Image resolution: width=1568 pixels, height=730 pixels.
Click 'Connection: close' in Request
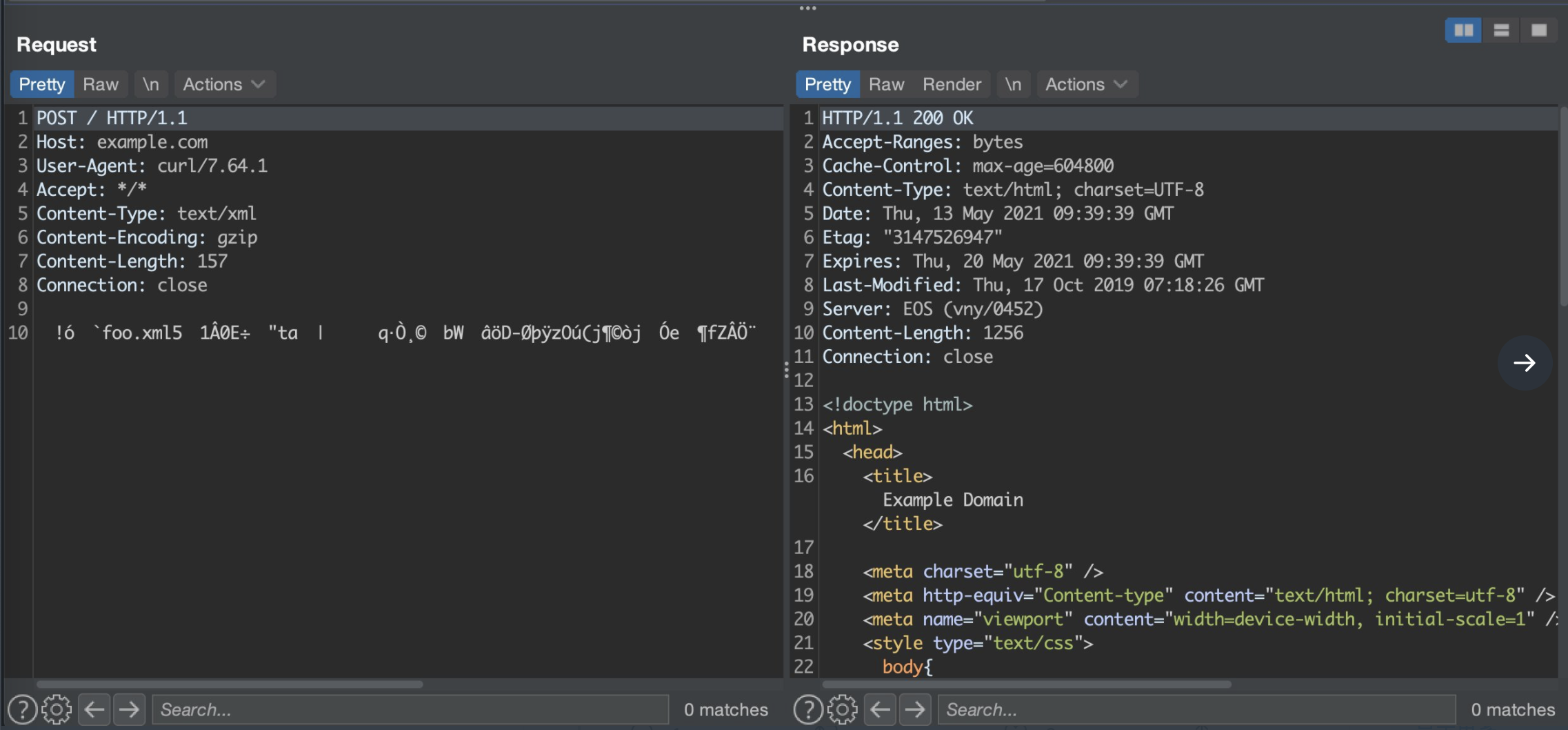click(121, 285)
